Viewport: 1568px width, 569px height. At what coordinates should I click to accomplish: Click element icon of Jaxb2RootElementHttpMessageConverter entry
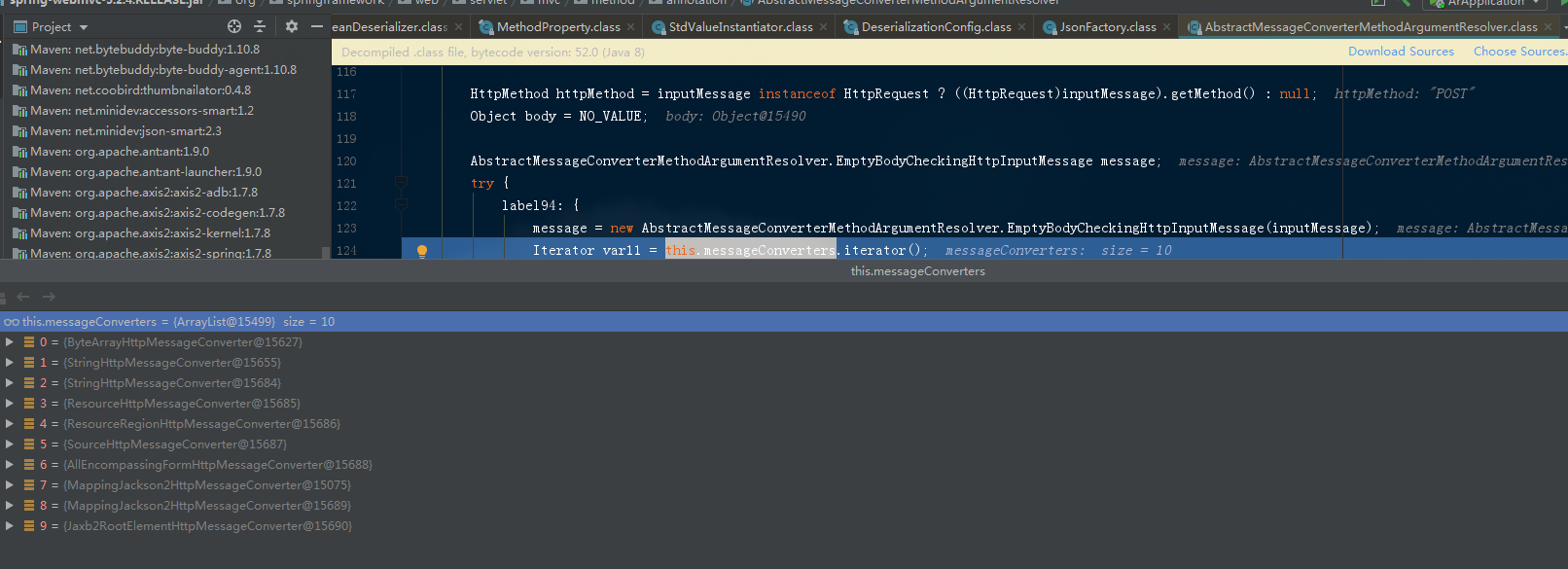point(29,526)
